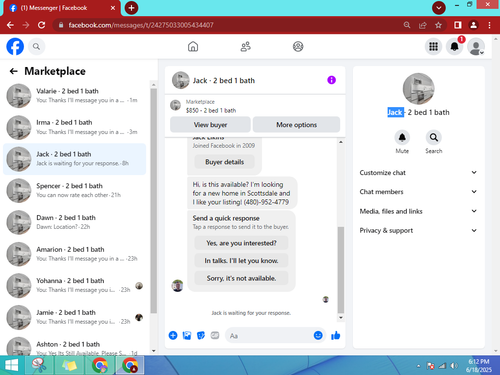The image size is (500, 375).
Task: Open Spencer - 2 bed 1 bath conversation
Action: [x=75, y=191]
